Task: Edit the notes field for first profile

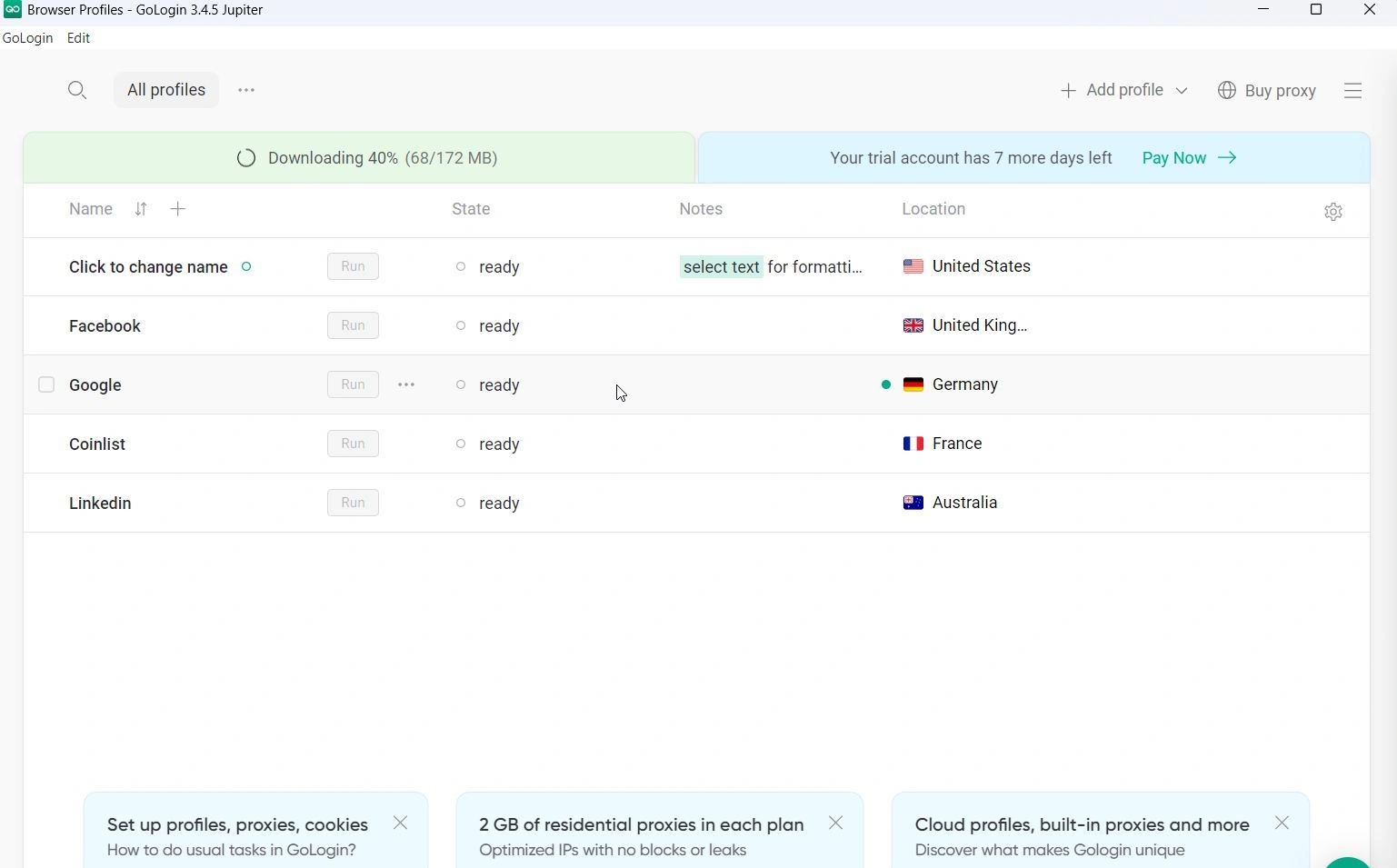Action: pos(771,267)
